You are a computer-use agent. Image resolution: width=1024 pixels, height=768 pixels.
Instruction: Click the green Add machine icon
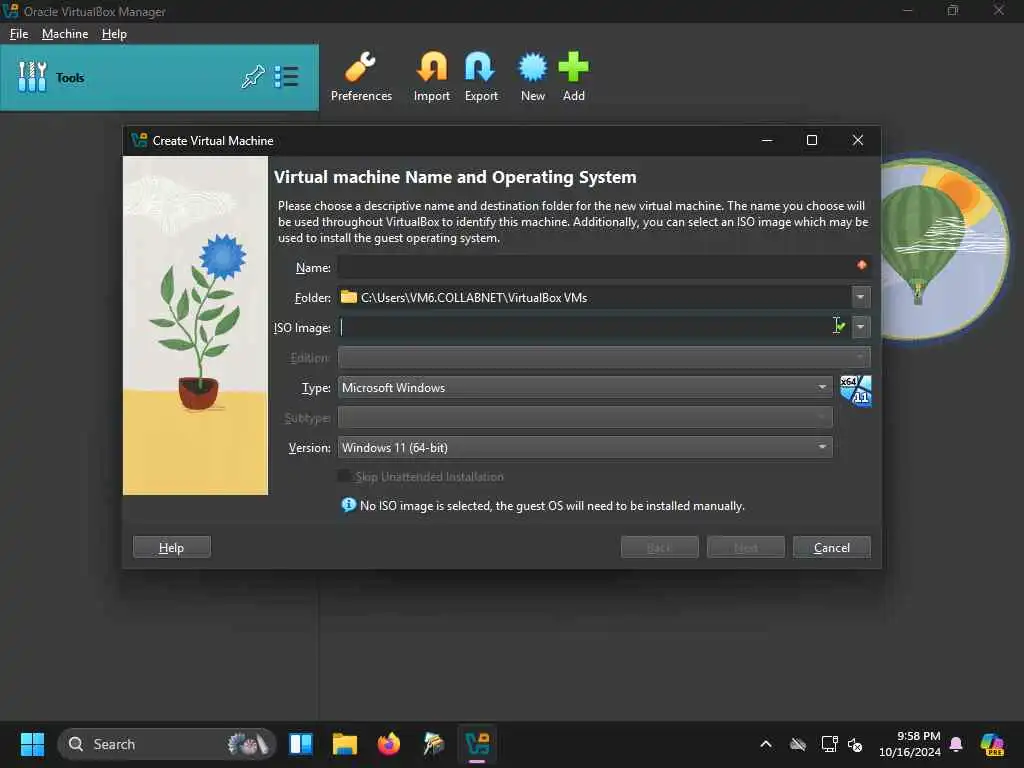[573, 76]
